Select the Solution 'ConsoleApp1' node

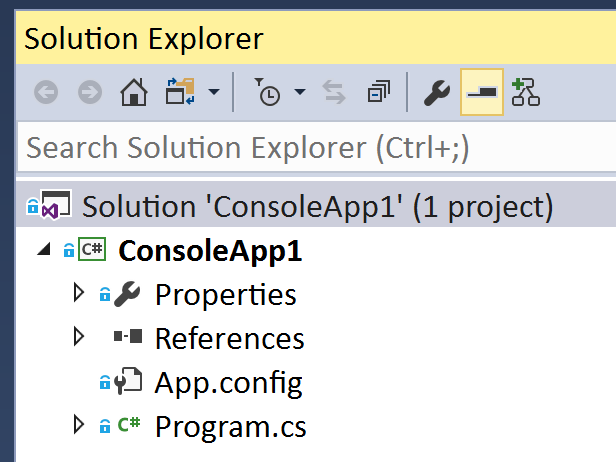(x=317, y=207)
